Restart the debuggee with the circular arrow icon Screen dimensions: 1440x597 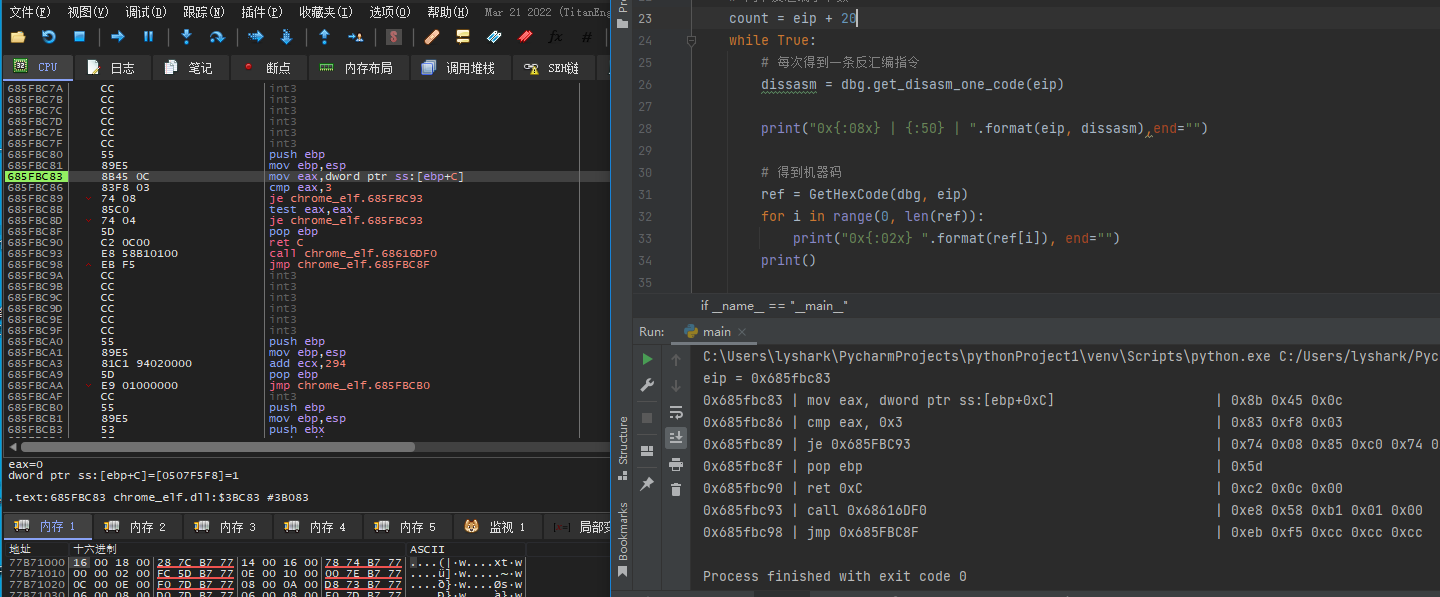(48, 37)
